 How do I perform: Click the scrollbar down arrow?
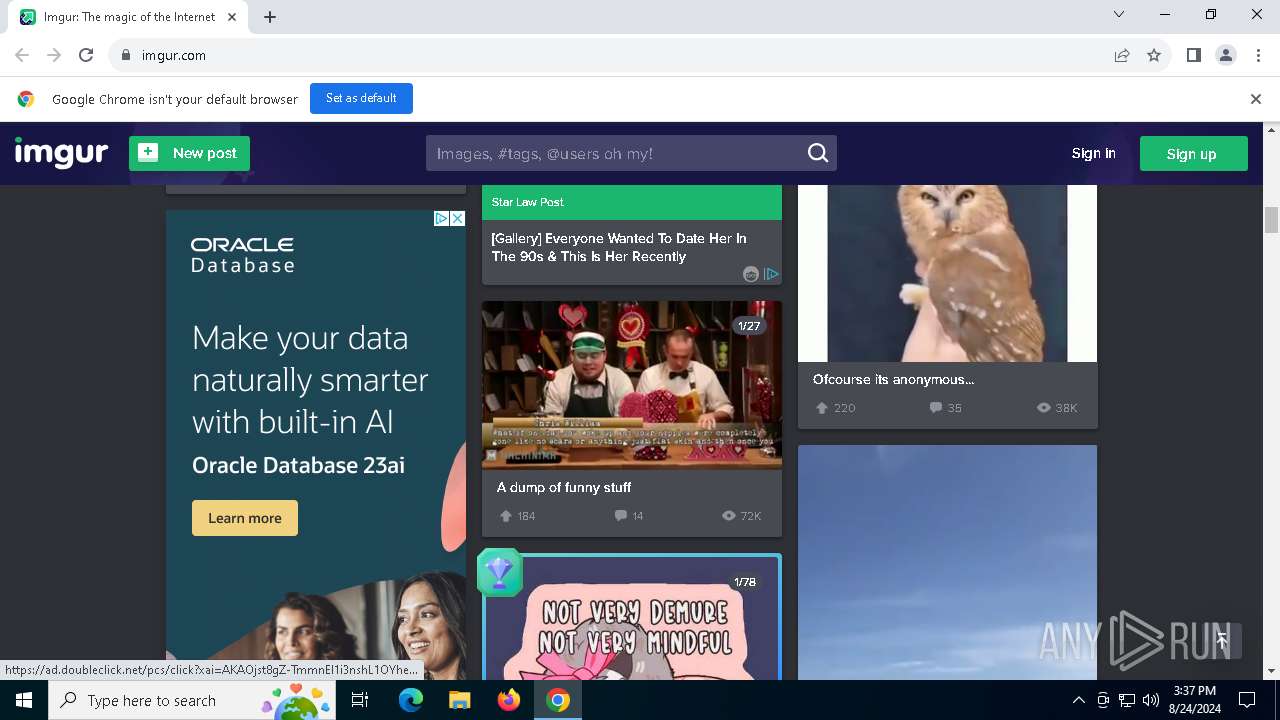coord(1271,670)
